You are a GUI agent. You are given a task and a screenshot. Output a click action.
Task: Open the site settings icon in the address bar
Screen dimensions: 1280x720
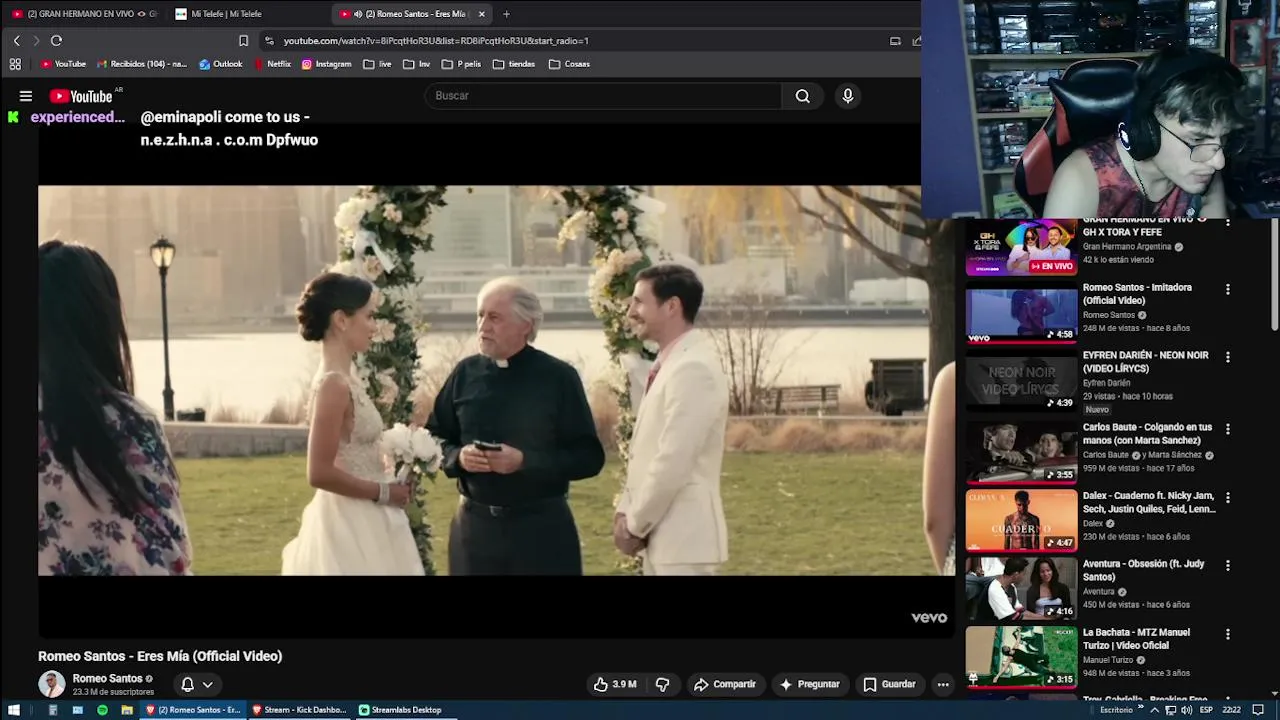(269, 41)
